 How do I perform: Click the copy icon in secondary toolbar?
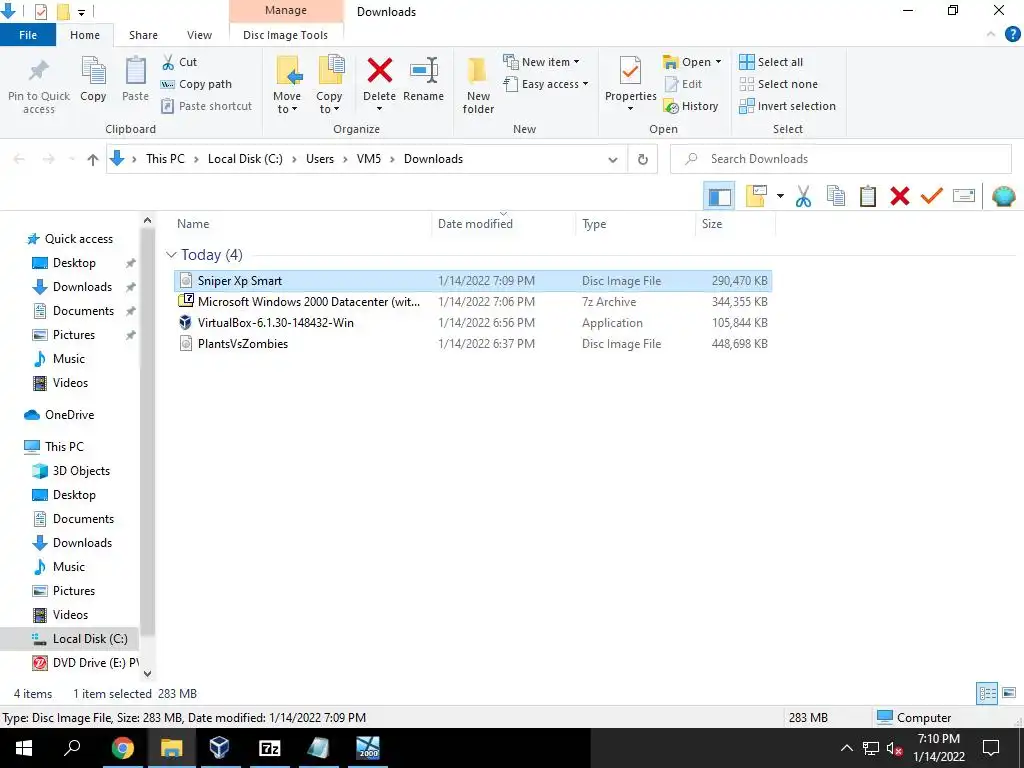[836, 196]
